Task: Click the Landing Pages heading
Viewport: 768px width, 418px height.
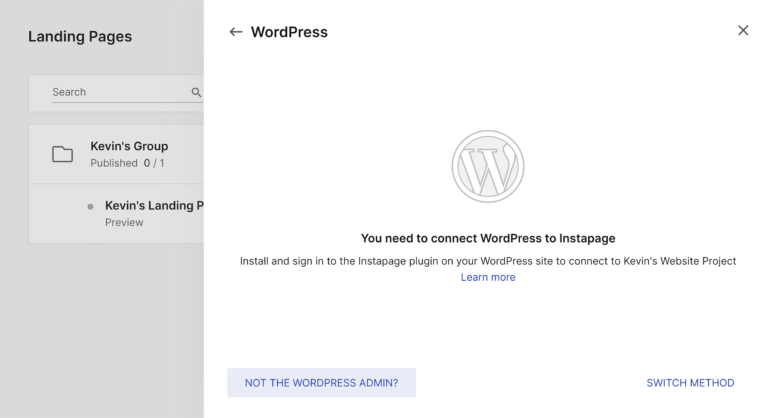Action: coord(80,36)
